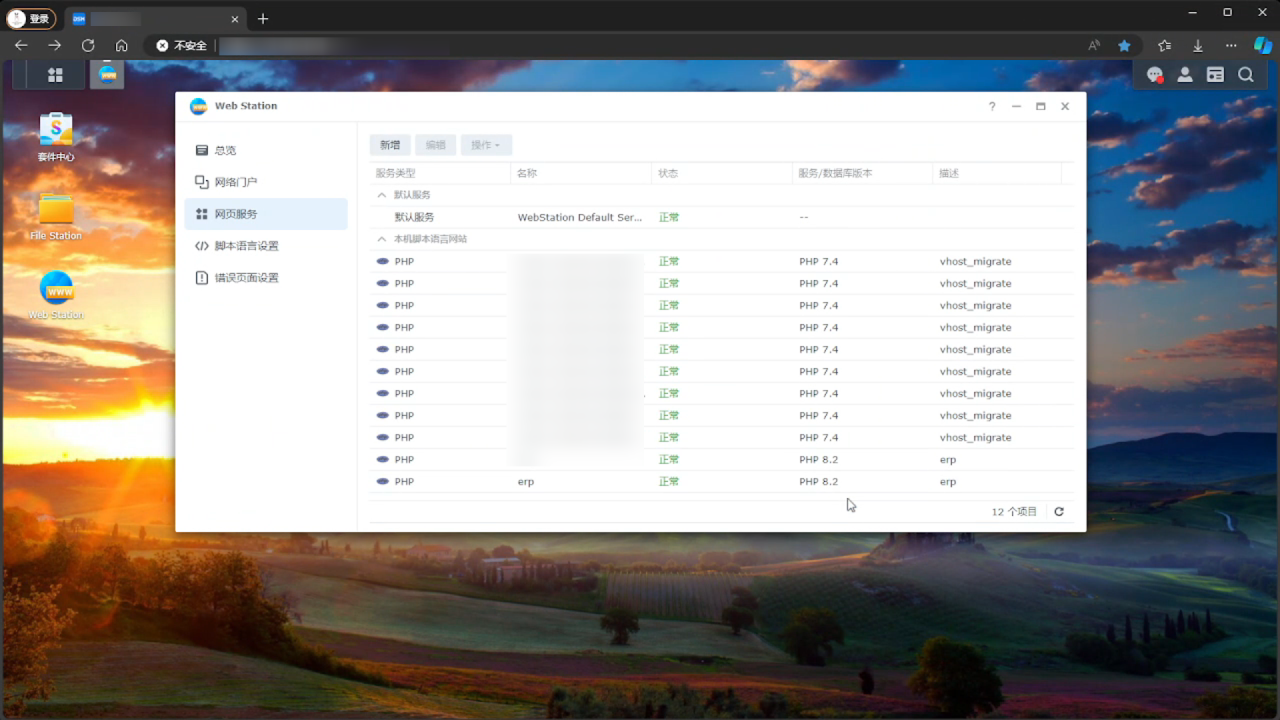Screen dimensions: 1280x720
Task: Open DSM notifications chat bubble icon
Action: [1155, 75]
